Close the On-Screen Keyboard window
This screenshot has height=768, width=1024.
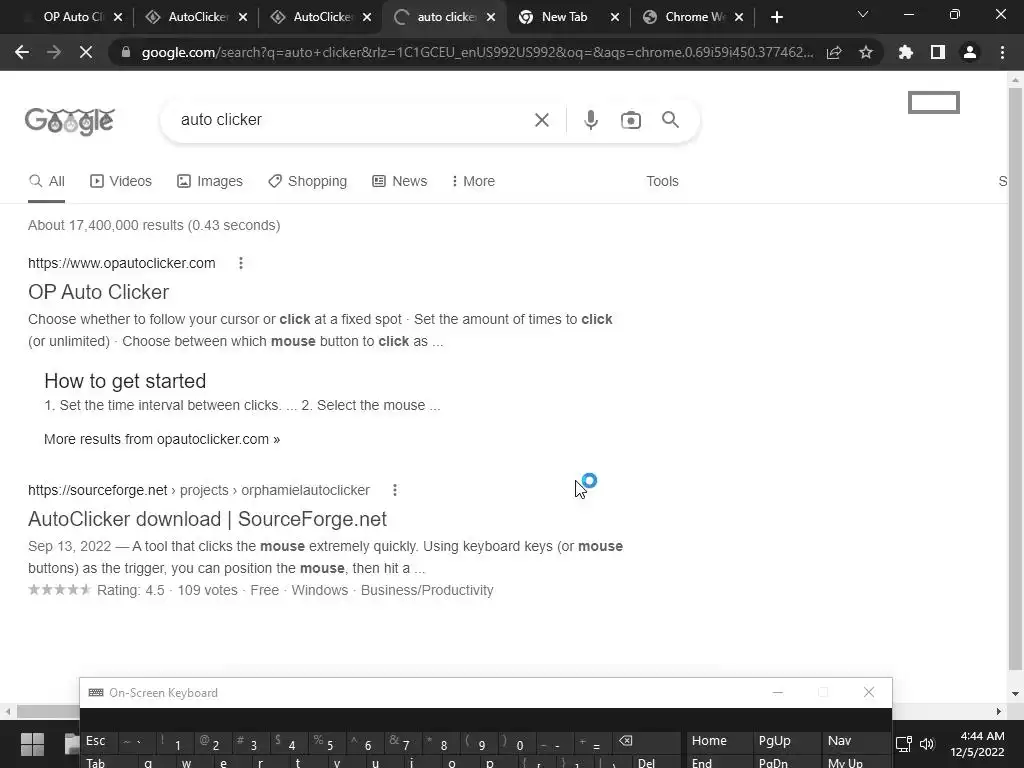(x=869, y=692)
